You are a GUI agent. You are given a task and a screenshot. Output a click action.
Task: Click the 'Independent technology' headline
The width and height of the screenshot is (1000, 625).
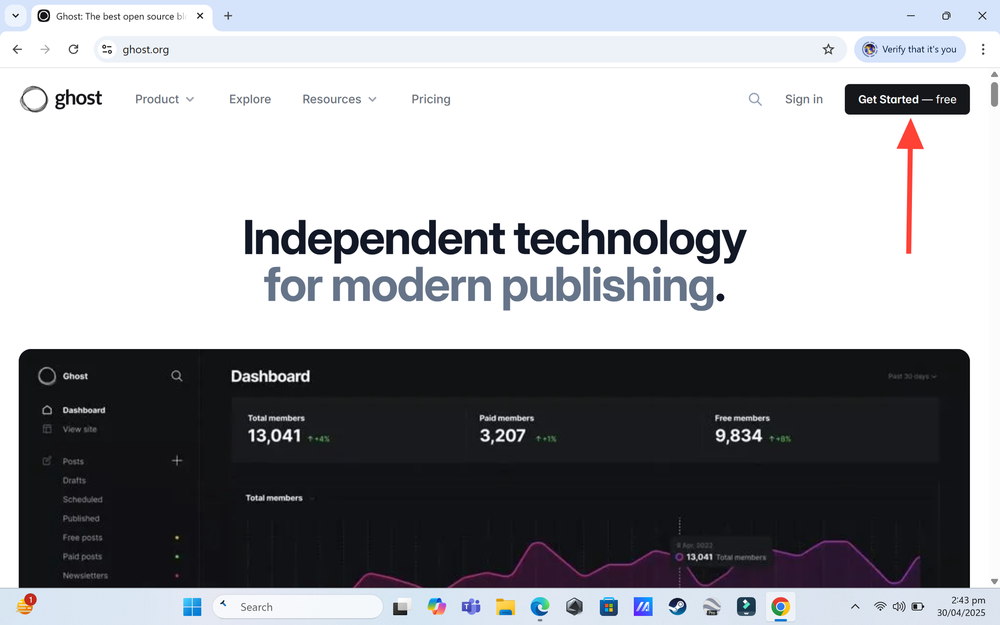(494, 238)
